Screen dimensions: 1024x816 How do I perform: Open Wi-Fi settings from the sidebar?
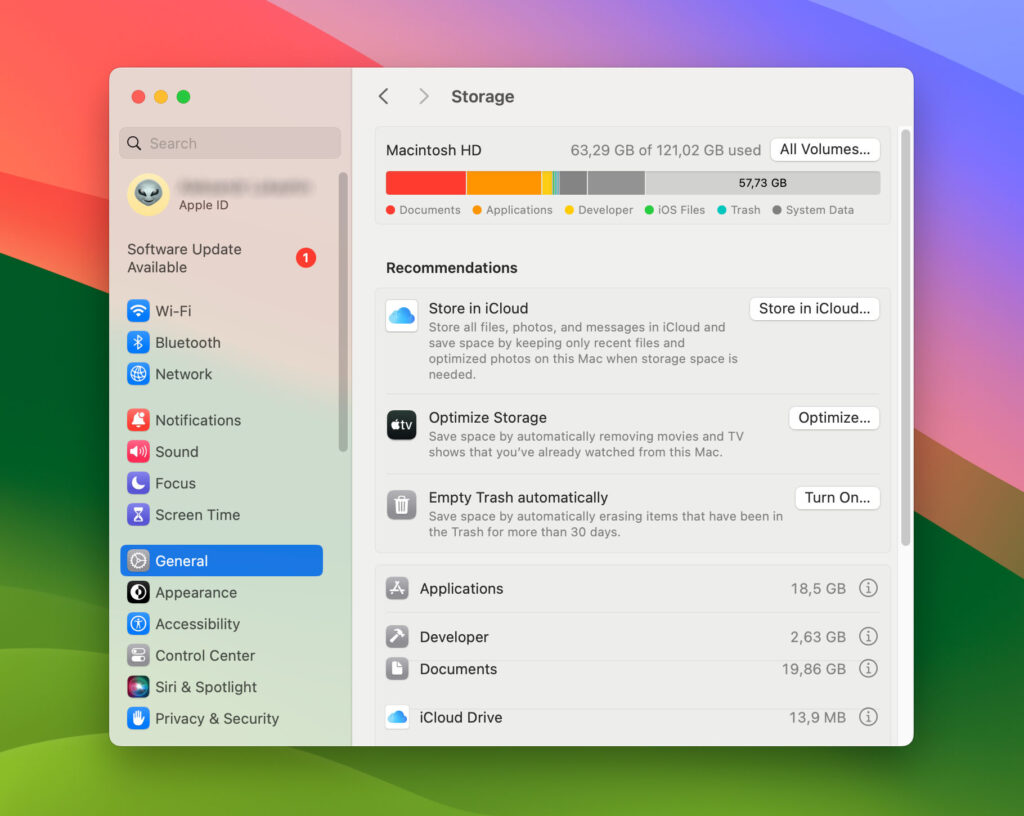click(181, 310)
